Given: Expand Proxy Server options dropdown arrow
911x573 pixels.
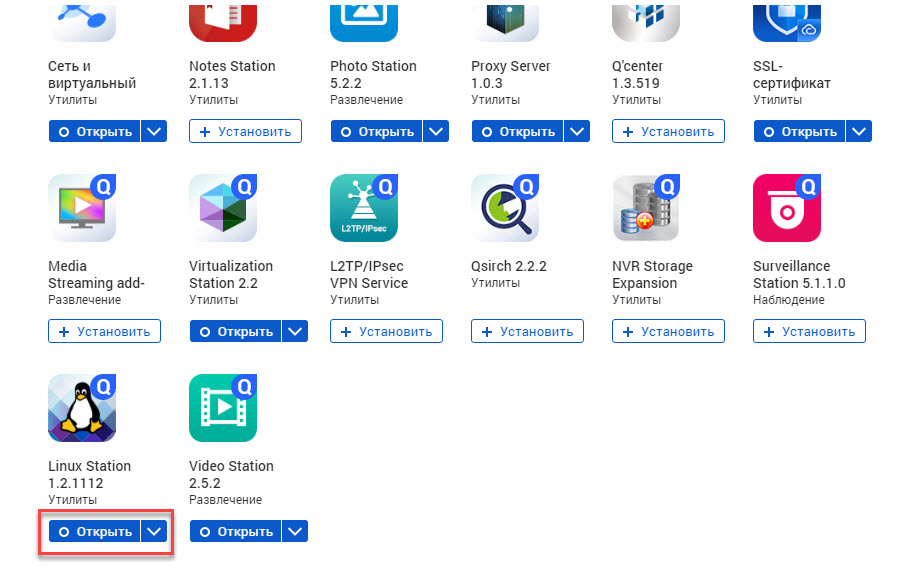Looking at the screenshot, I should (577, 131).
